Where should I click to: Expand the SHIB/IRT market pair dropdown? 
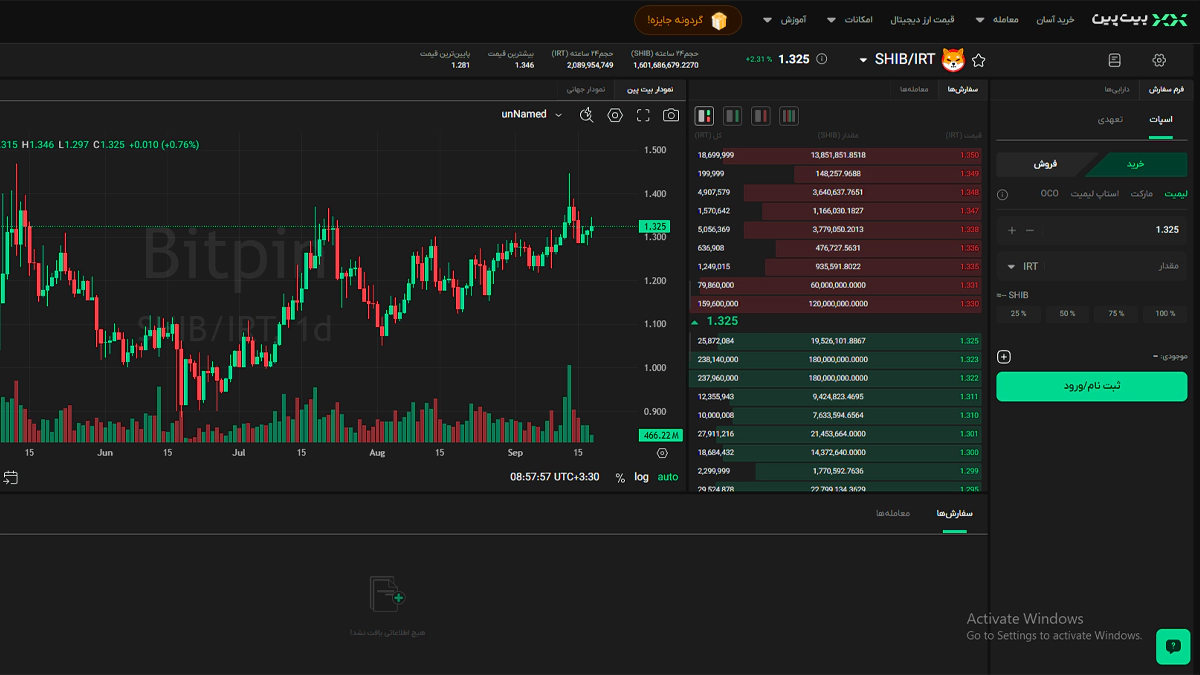coord(863,60)
